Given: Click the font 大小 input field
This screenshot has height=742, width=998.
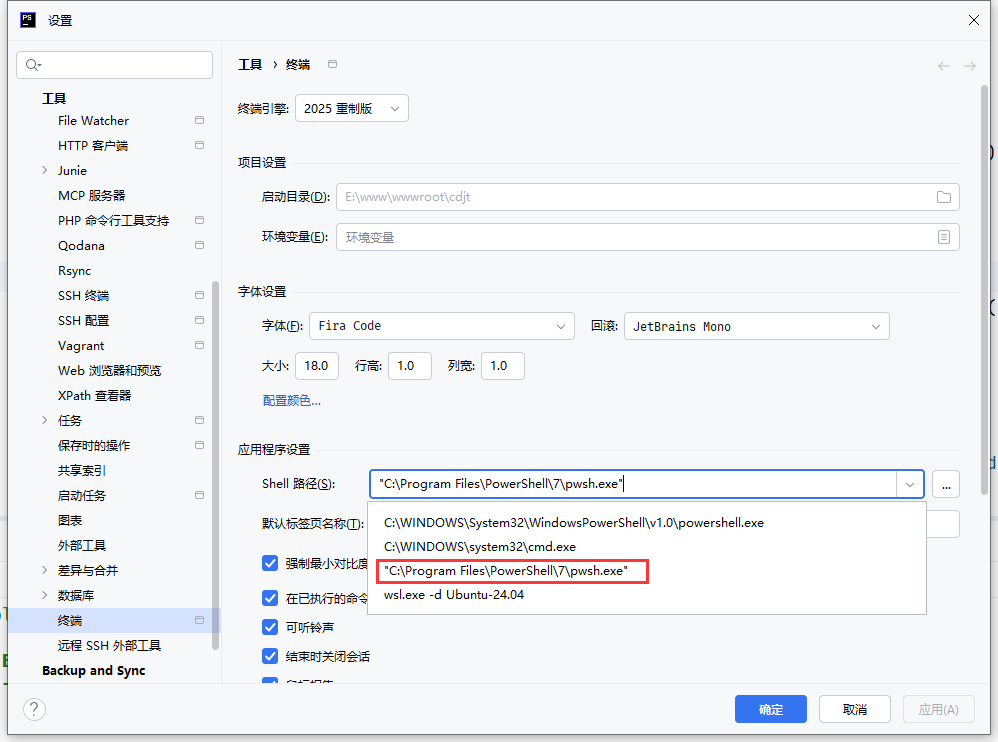Looking at the screenshot, I should click(x=317, y=366).
